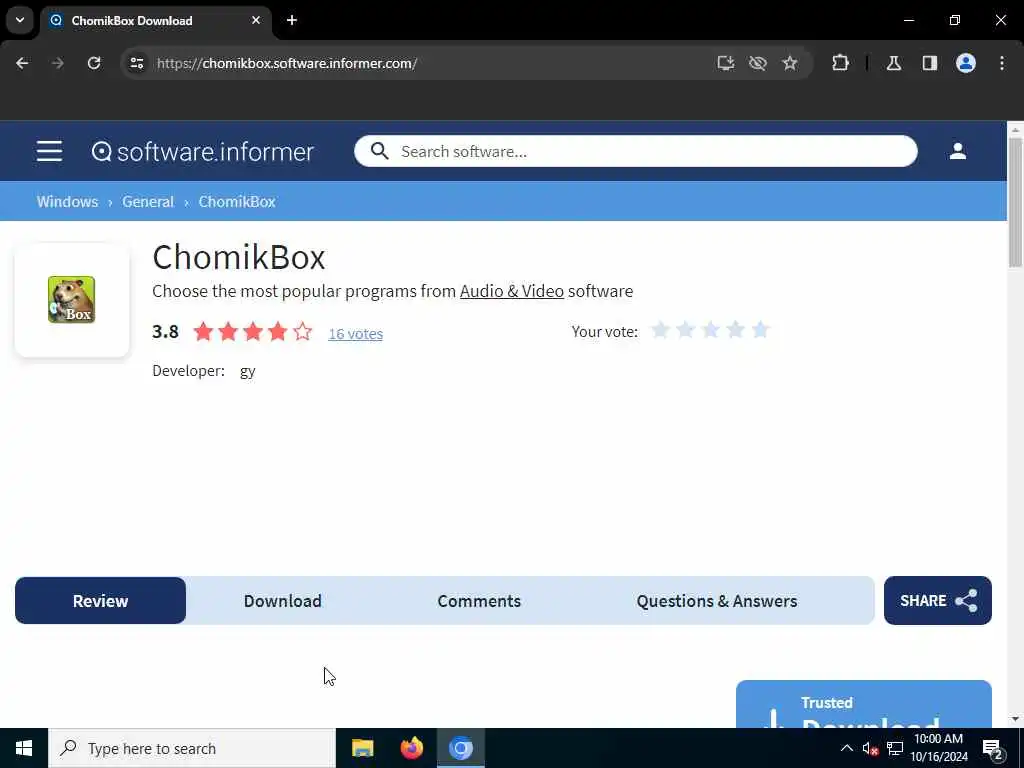Click the 3.8 rating value
1024x768 pixels.
(x=165, y=332)
